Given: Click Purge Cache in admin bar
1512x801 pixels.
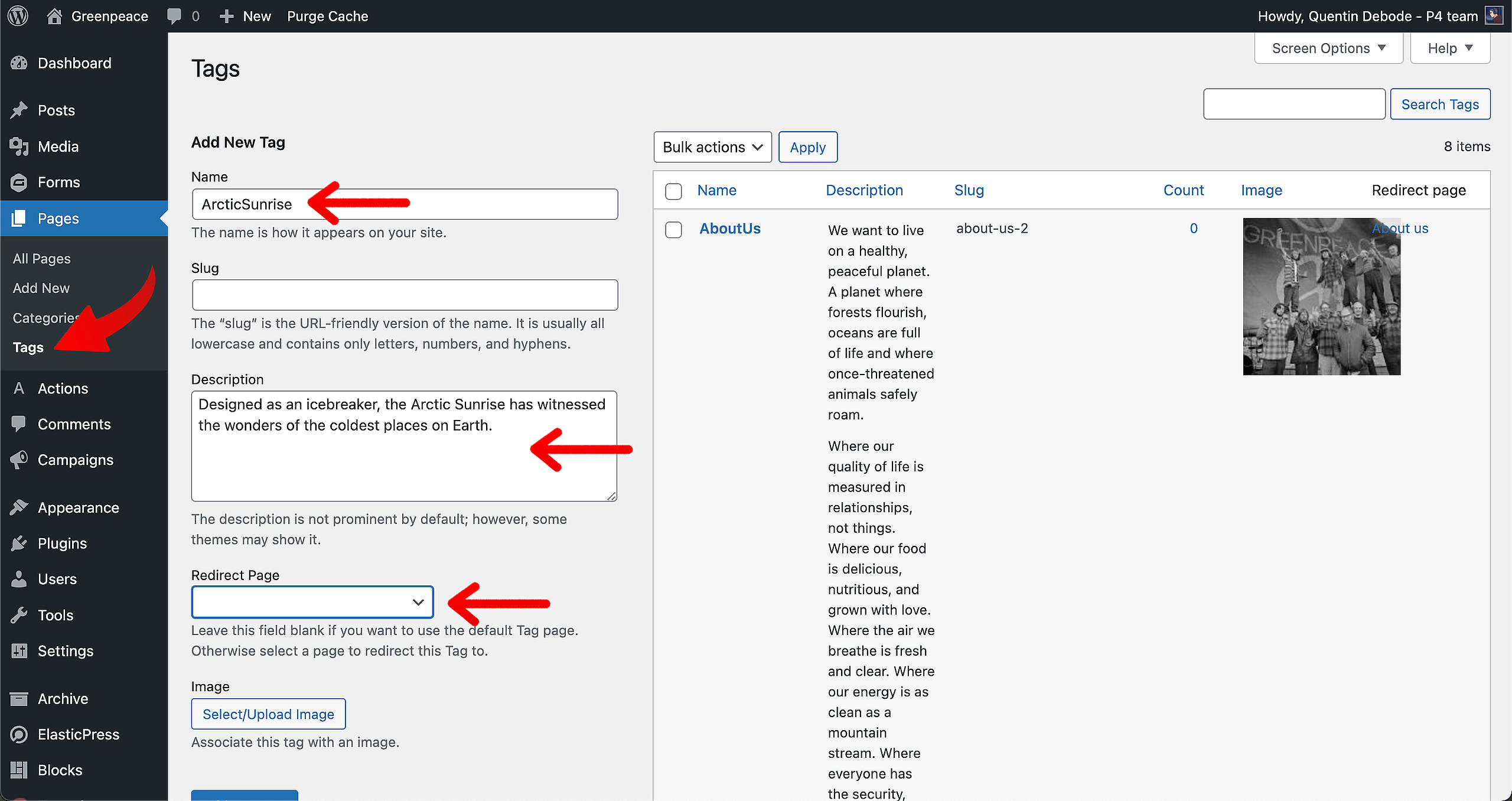Looking at the screenshot, I should 327,16.
